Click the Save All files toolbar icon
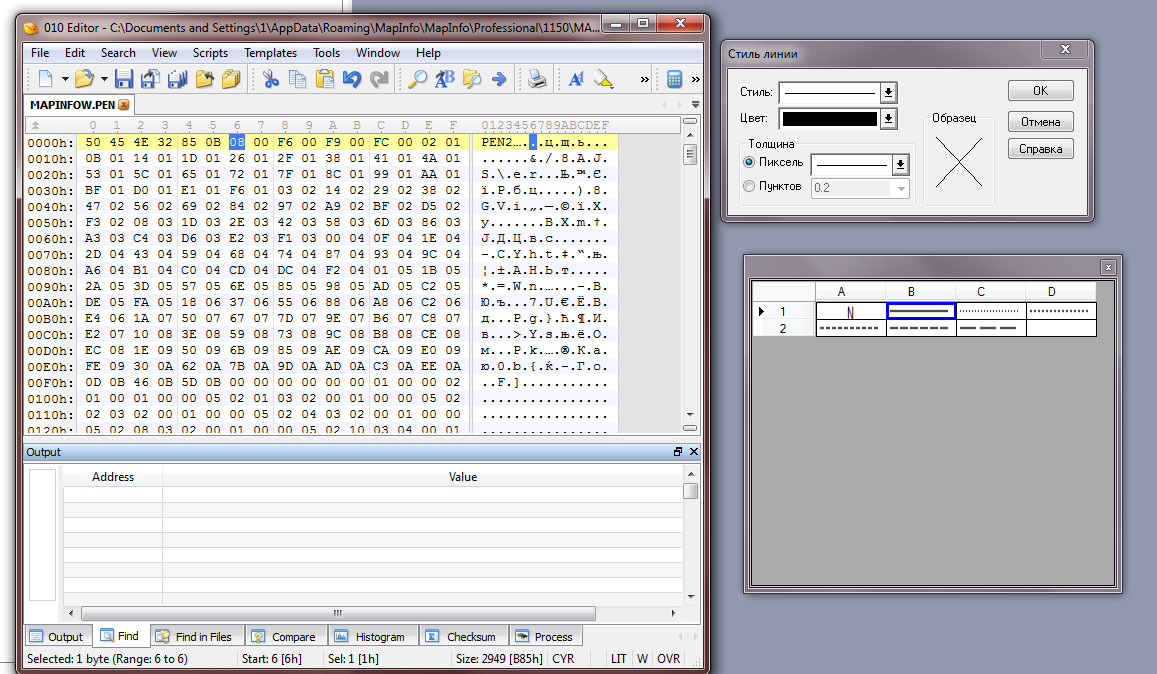Image resolution: width=1157 pixels, height=674 pixels. pyautogui.click(x=176, y=78)
